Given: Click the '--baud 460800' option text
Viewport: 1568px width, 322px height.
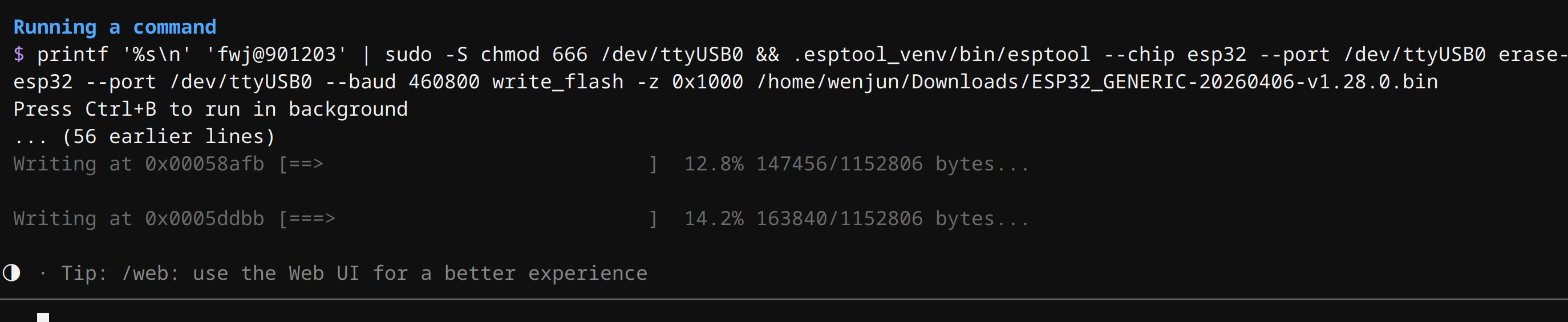Looking at the screenshot, I should 402,82.
